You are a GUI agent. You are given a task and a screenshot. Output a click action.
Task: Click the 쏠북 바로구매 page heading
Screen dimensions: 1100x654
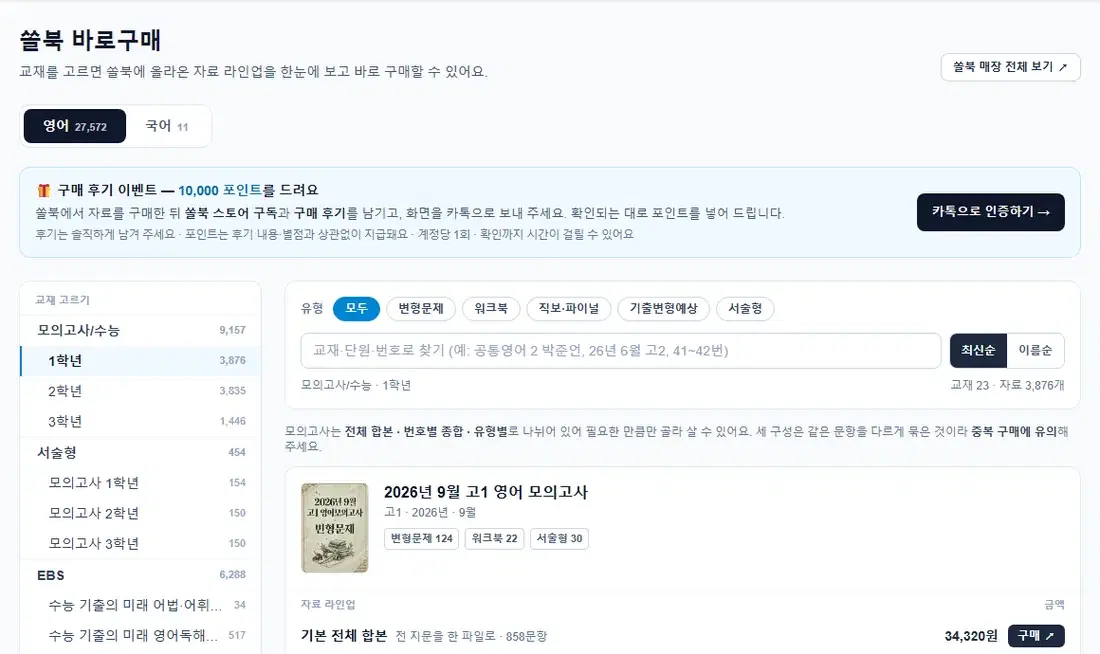(x=90, y=39)
